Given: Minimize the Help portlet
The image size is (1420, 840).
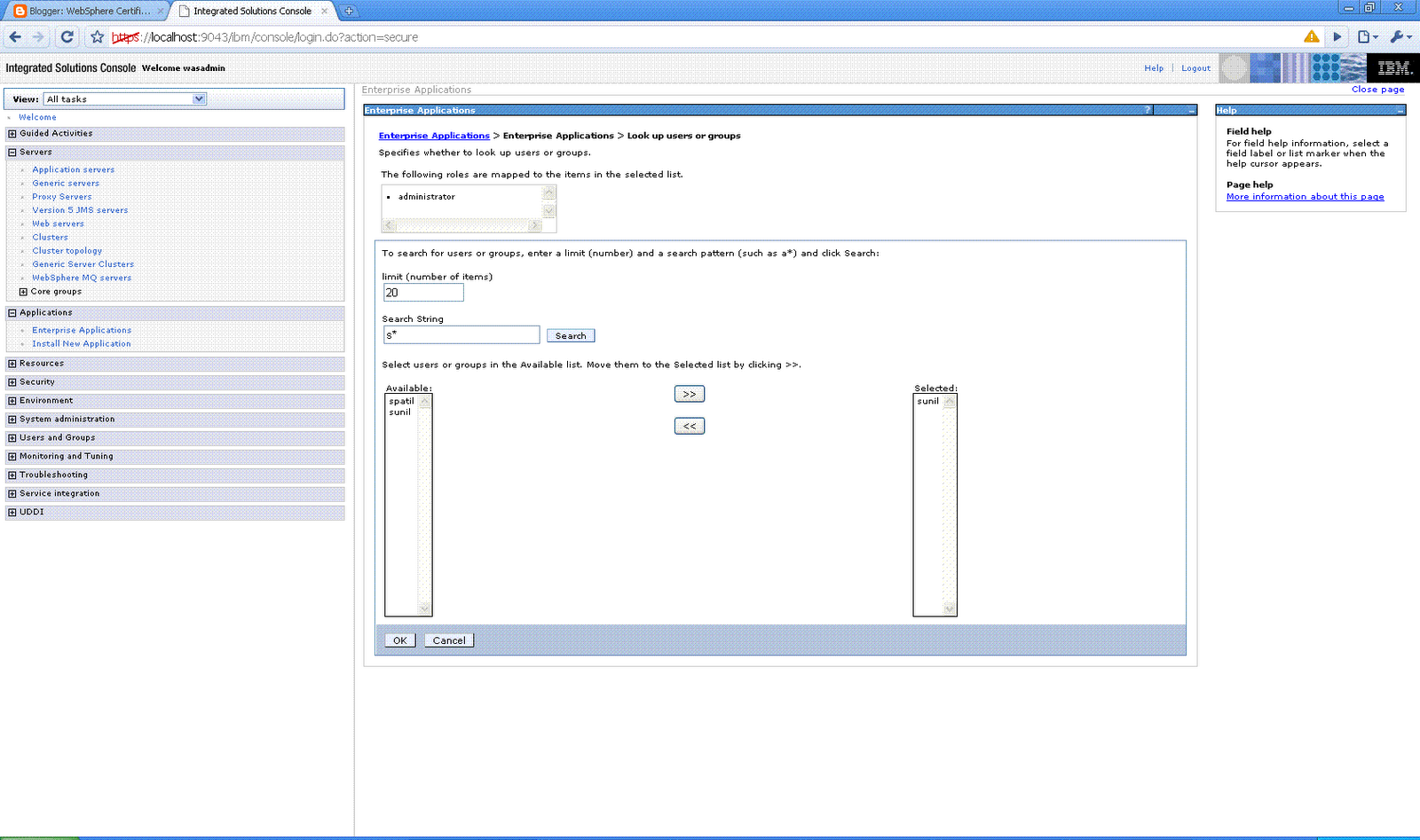Looking at the screenshot, I should pyautogui.click(x=1400, y=110).
